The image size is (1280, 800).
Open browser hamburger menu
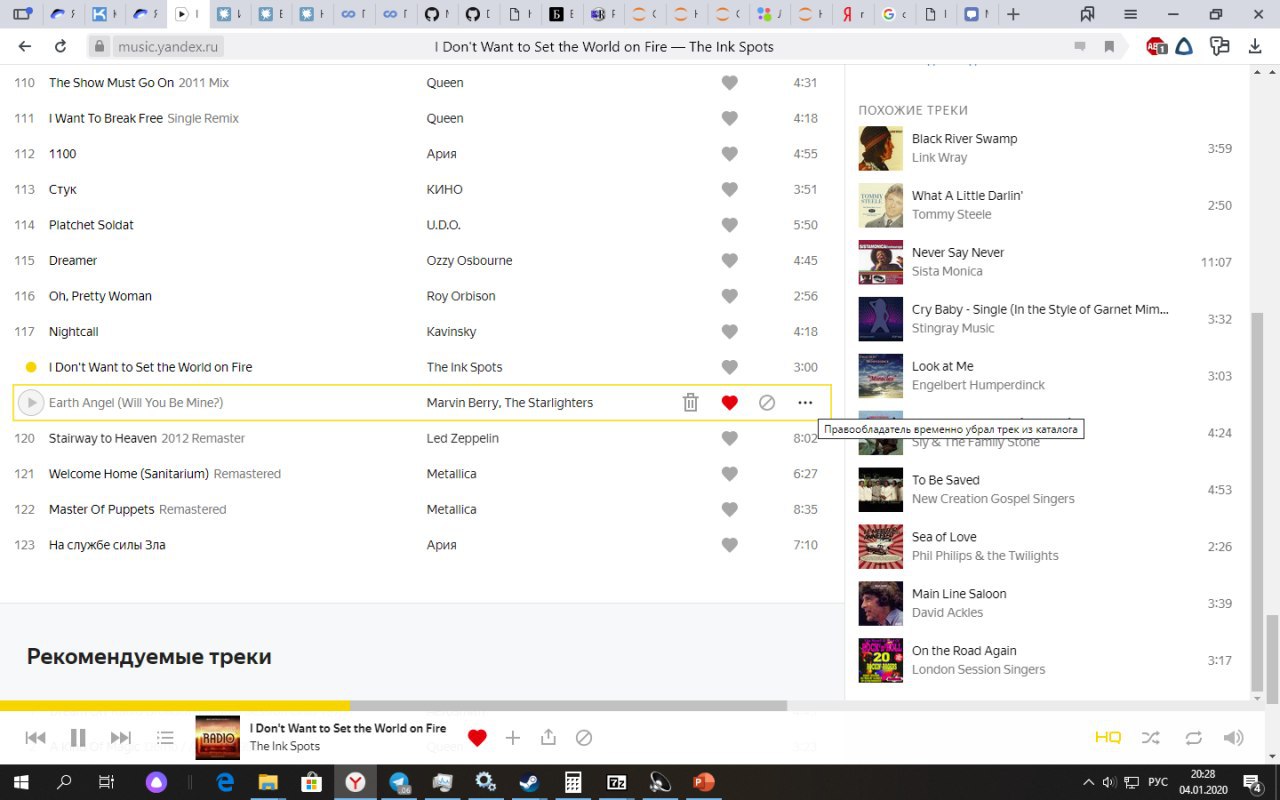point(1130,14)
